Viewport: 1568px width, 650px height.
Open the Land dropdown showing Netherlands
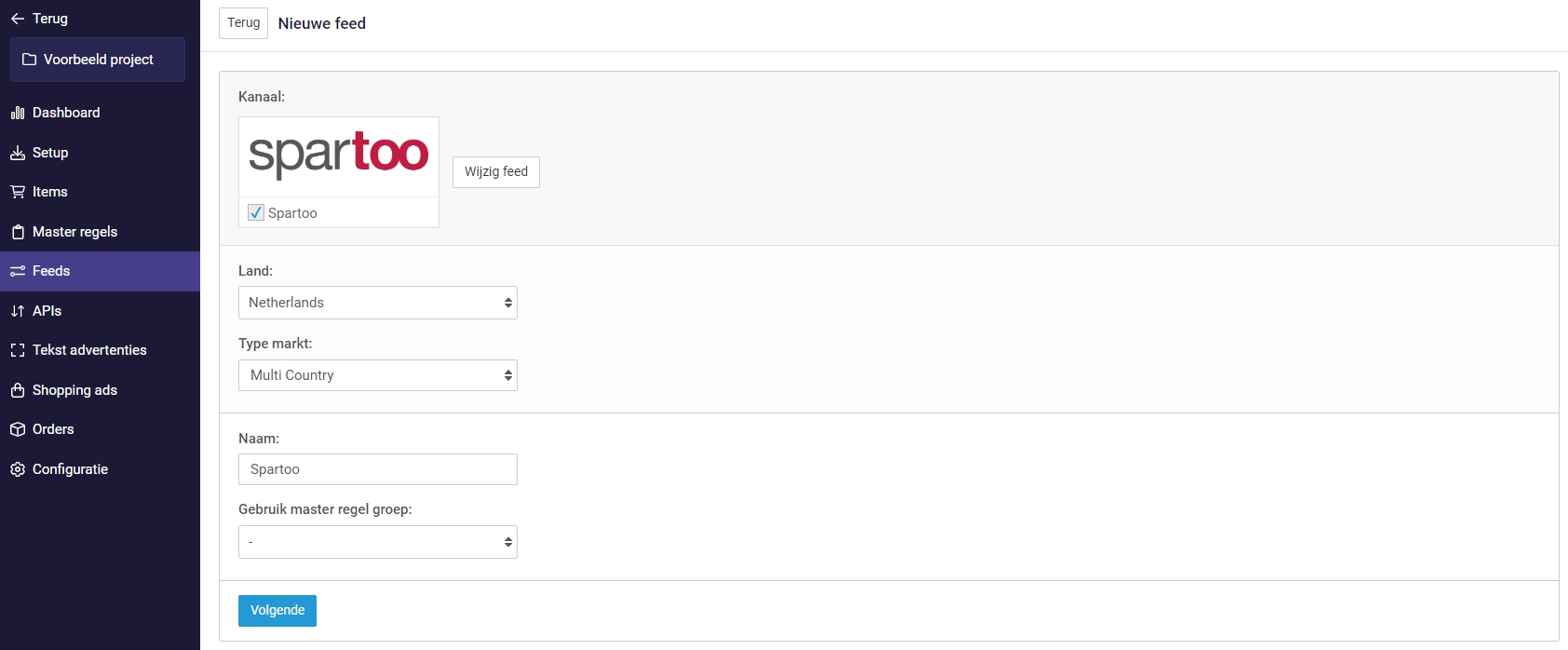click(378, 303)
